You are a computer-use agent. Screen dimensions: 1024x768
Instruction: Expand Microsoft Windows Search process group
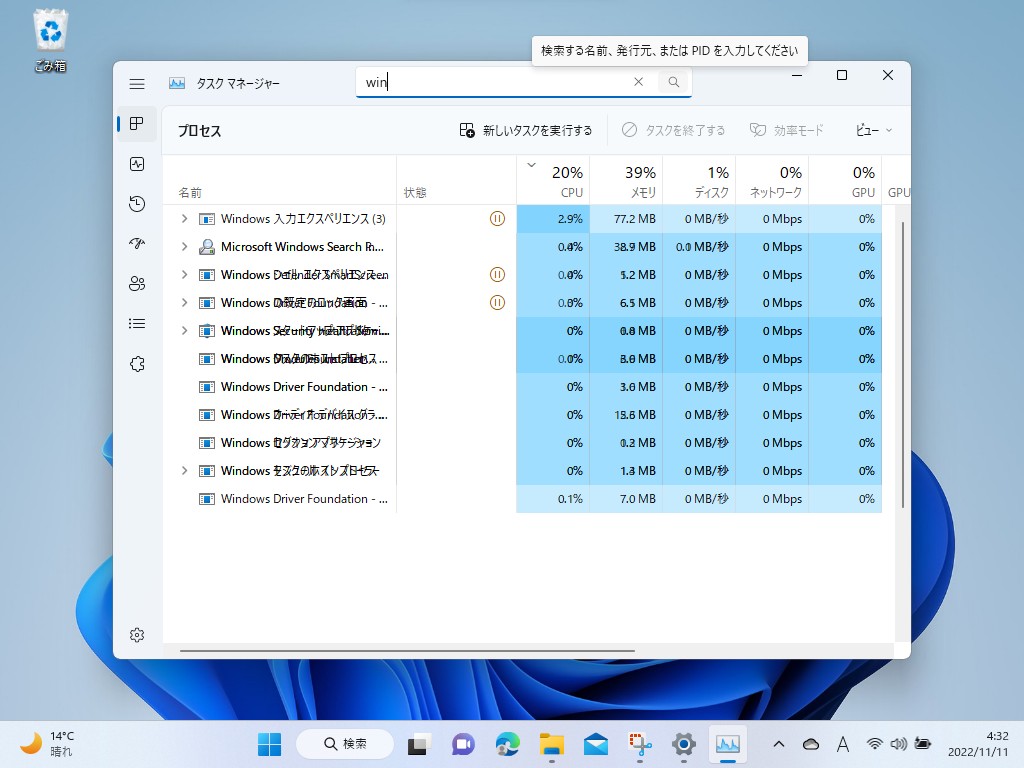184,247
